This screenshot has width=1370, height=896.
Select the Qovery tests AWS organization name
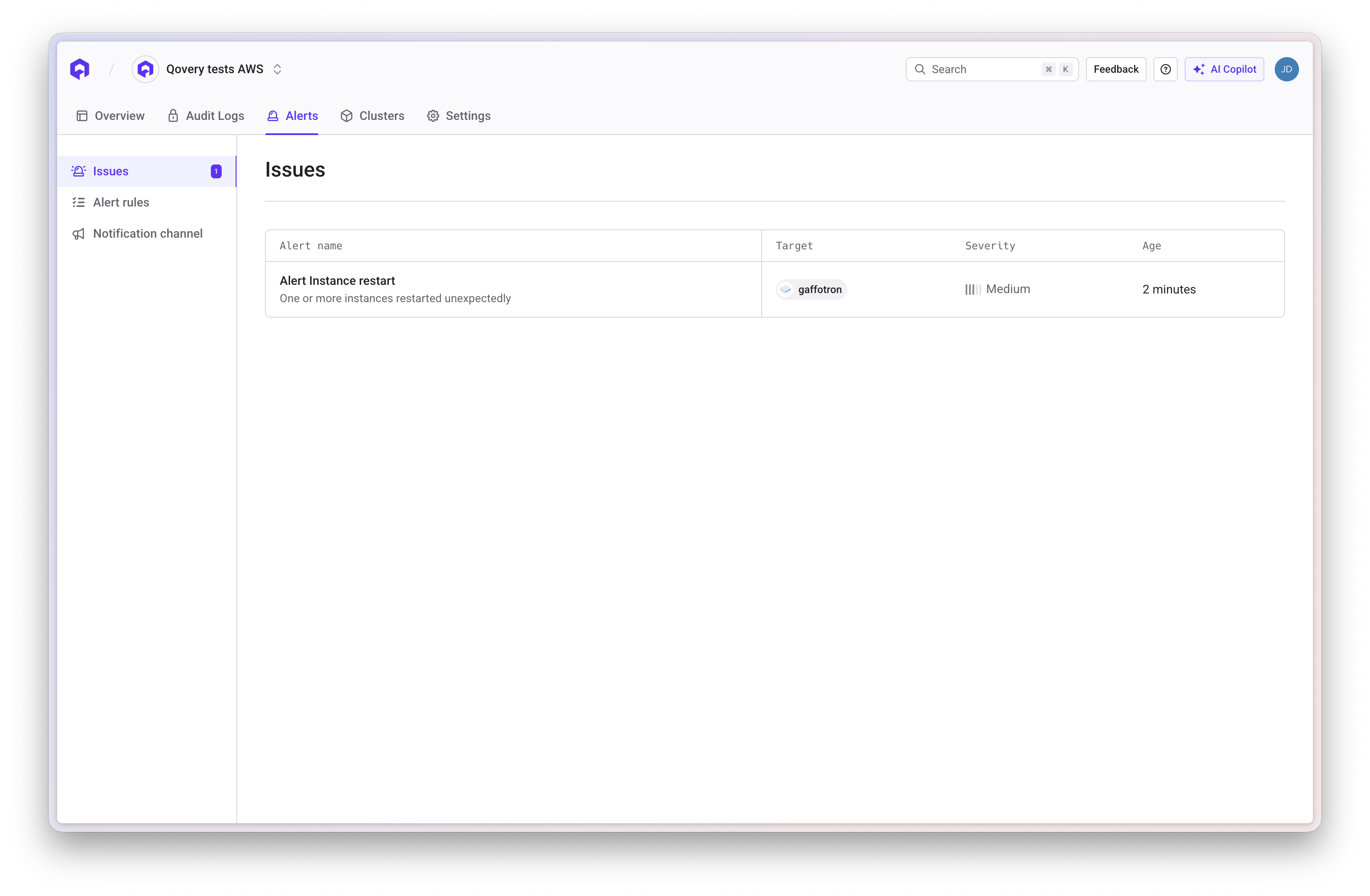click(x=215, y=69)
